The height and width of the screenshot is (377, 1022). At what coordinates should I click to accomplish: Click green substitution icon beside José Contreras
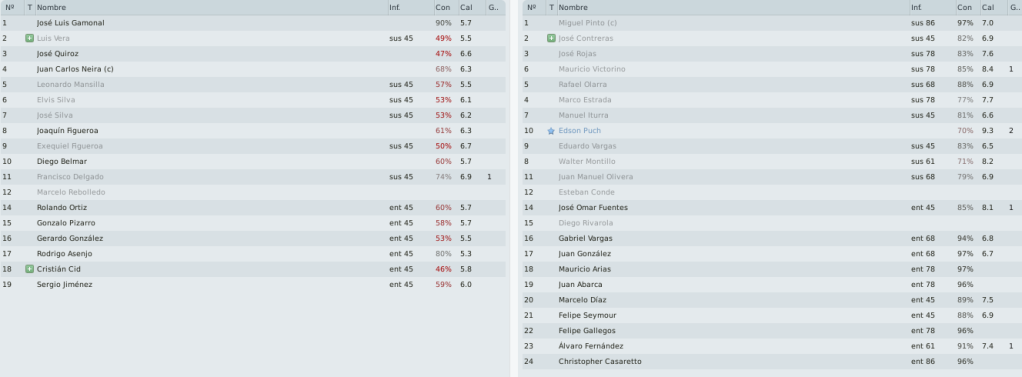[551, 38]
